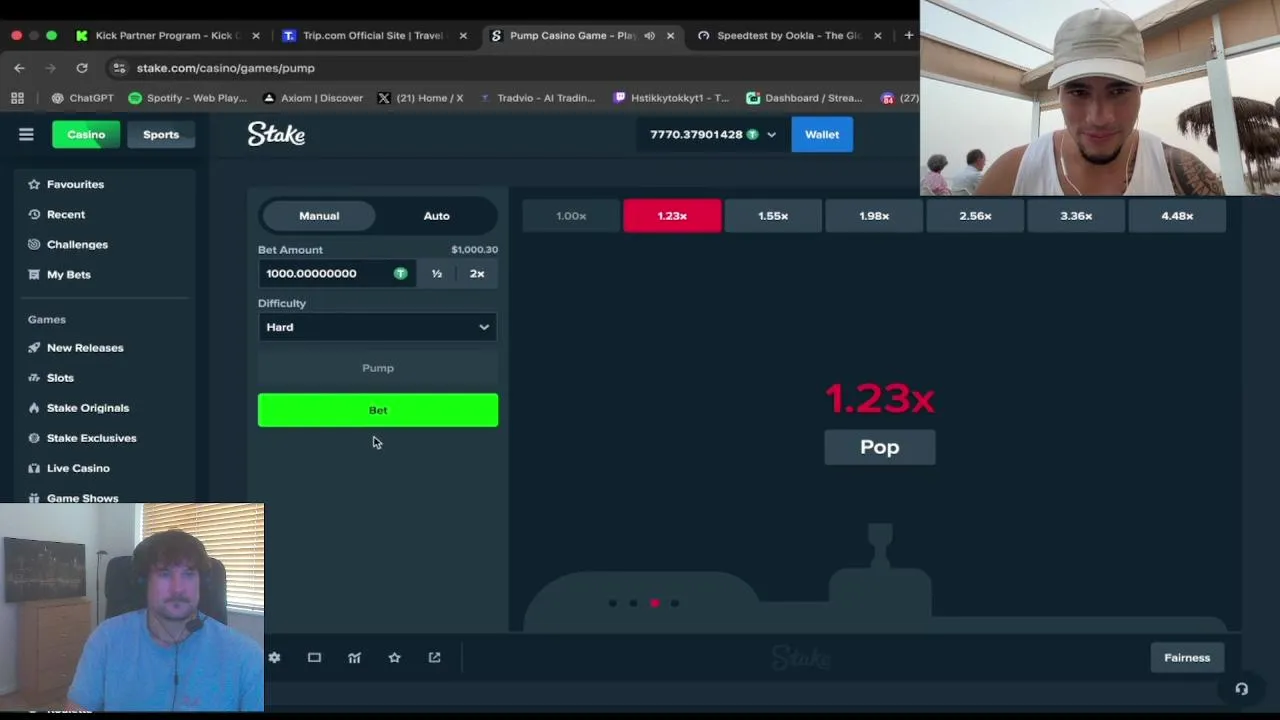Click the tether currency icon in bet amount
Image resolution: width=1280 pixels, height=720 pixels.
coord(400,273)
